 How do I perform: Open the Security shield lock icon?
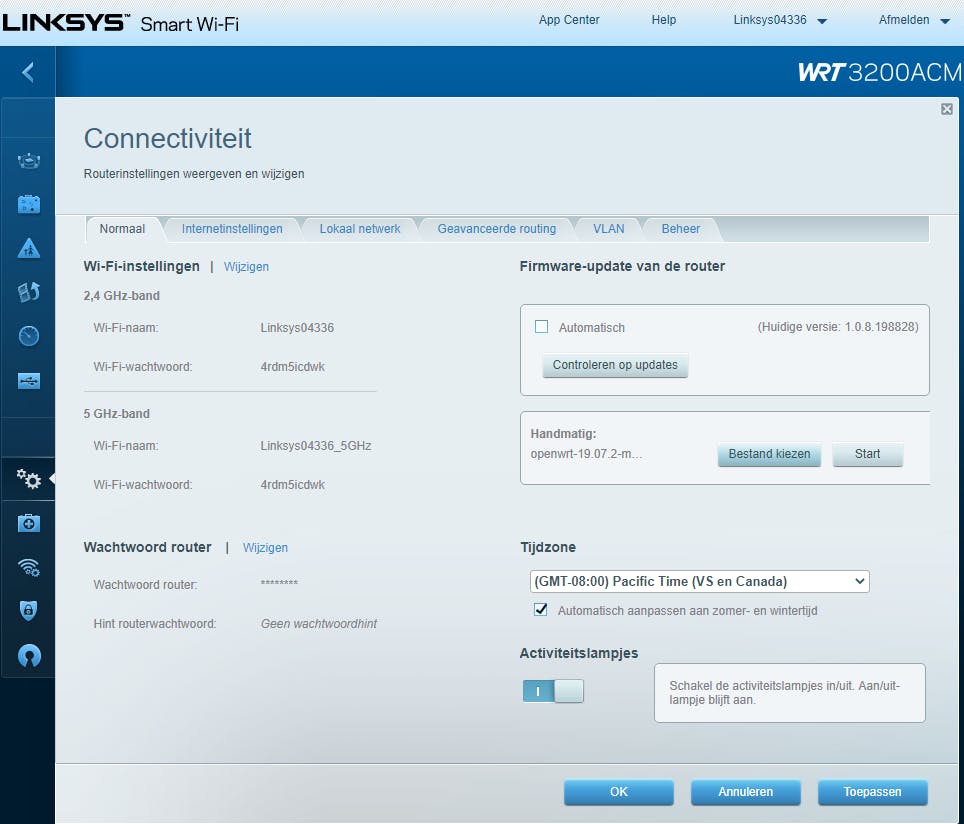29,611
